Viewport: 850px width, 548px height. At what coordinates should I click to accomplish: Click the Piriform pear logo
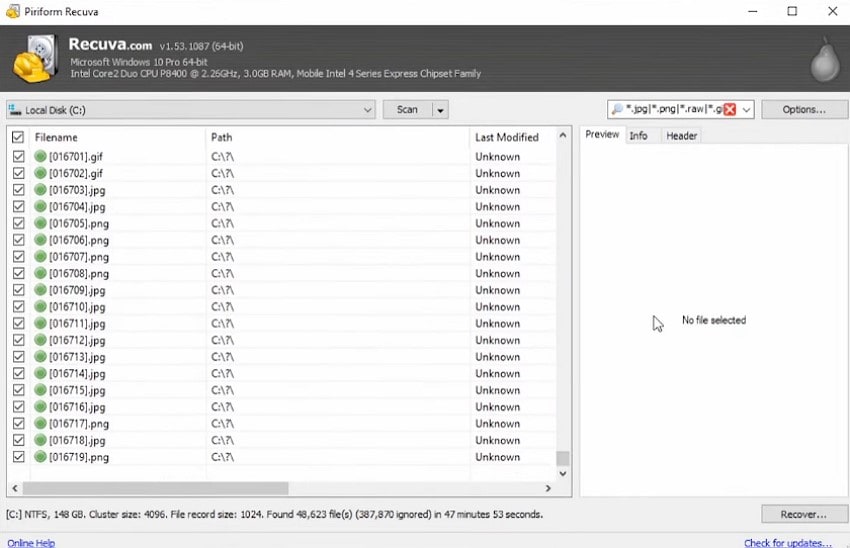pyautogui.click(x=825, y=60)
